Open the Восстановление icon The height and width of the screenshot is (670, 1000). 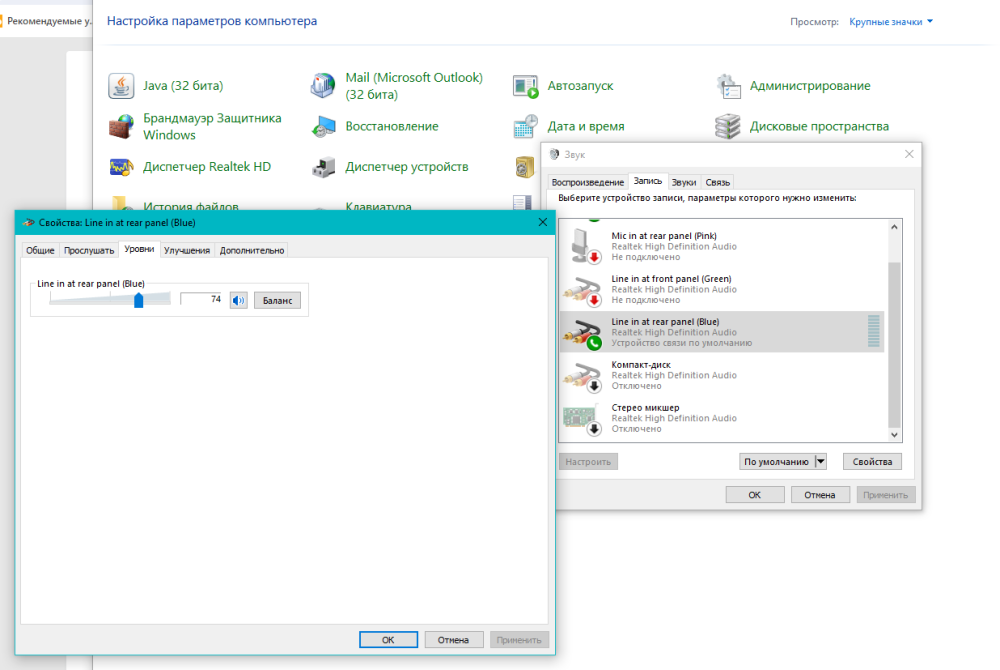tap(323, 126)
